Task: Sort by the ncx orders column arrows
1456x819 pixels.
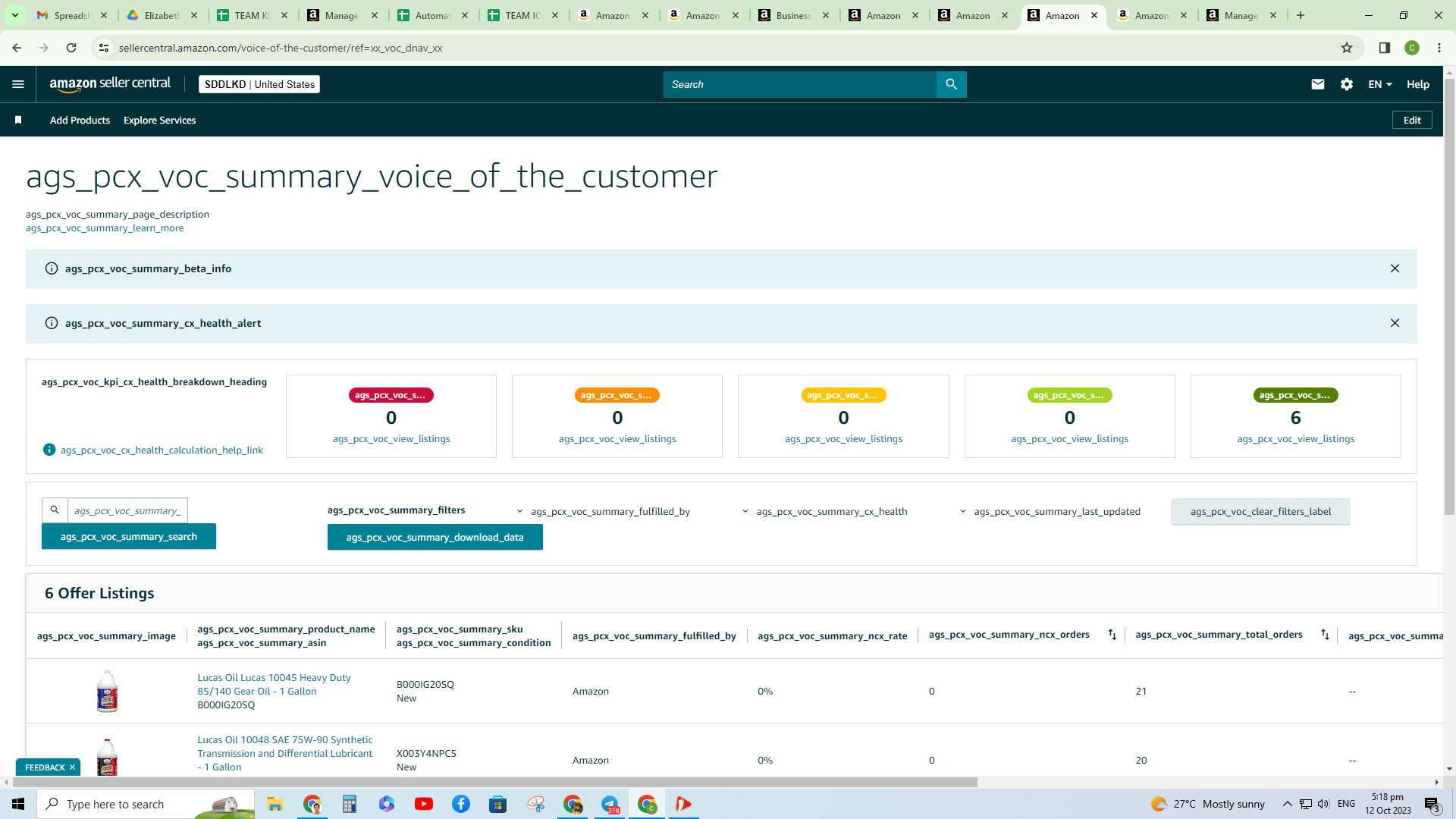Action: [x=1112, y=635]
